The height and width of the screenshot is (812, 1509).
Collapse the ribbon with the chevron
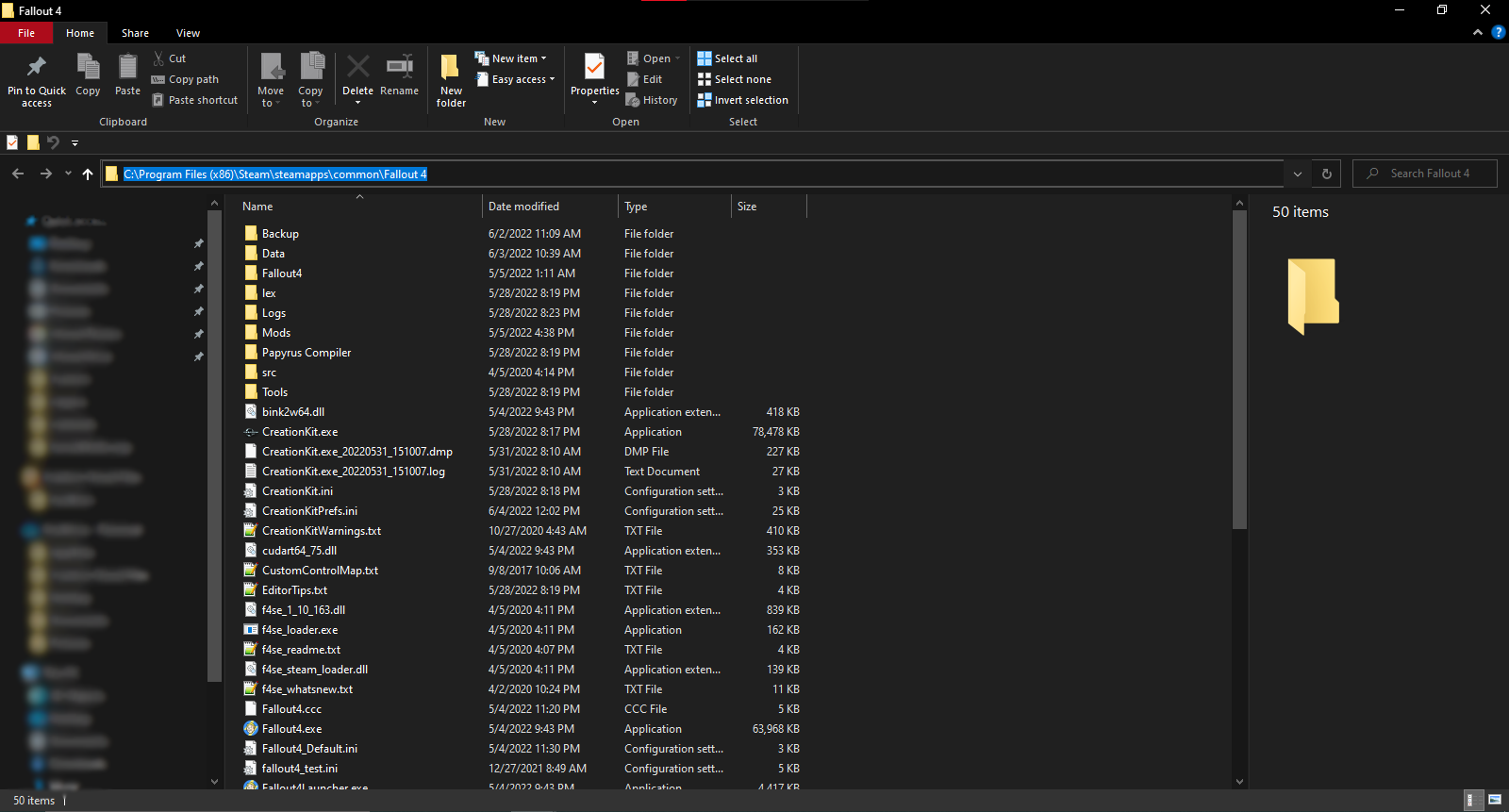[1477, 33]
